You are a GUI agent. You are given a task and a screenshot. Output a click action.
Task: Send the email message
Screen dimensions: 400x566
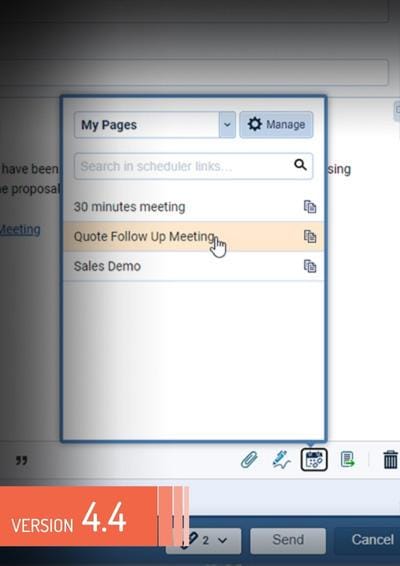tap(288, 540)
